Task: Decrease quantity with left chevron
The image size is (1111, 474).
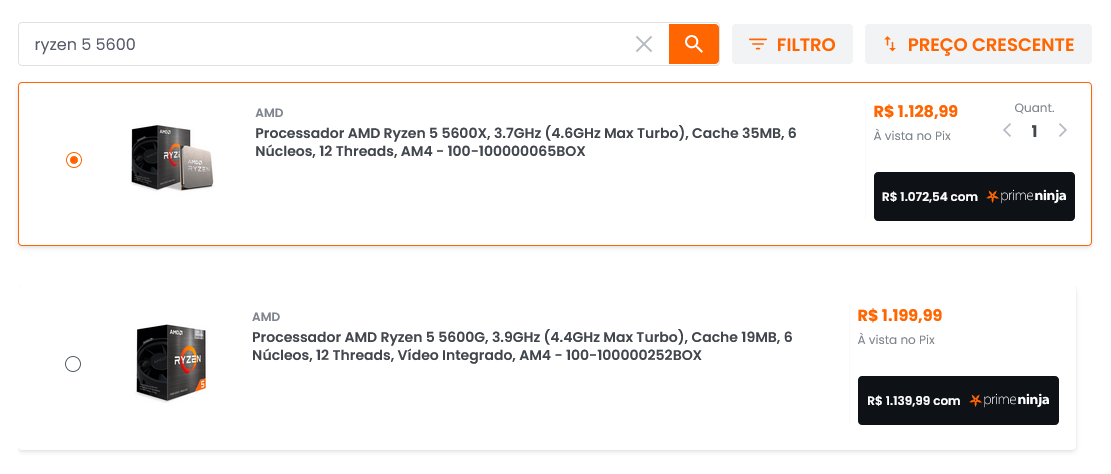Action: [x=1008, y=130]
